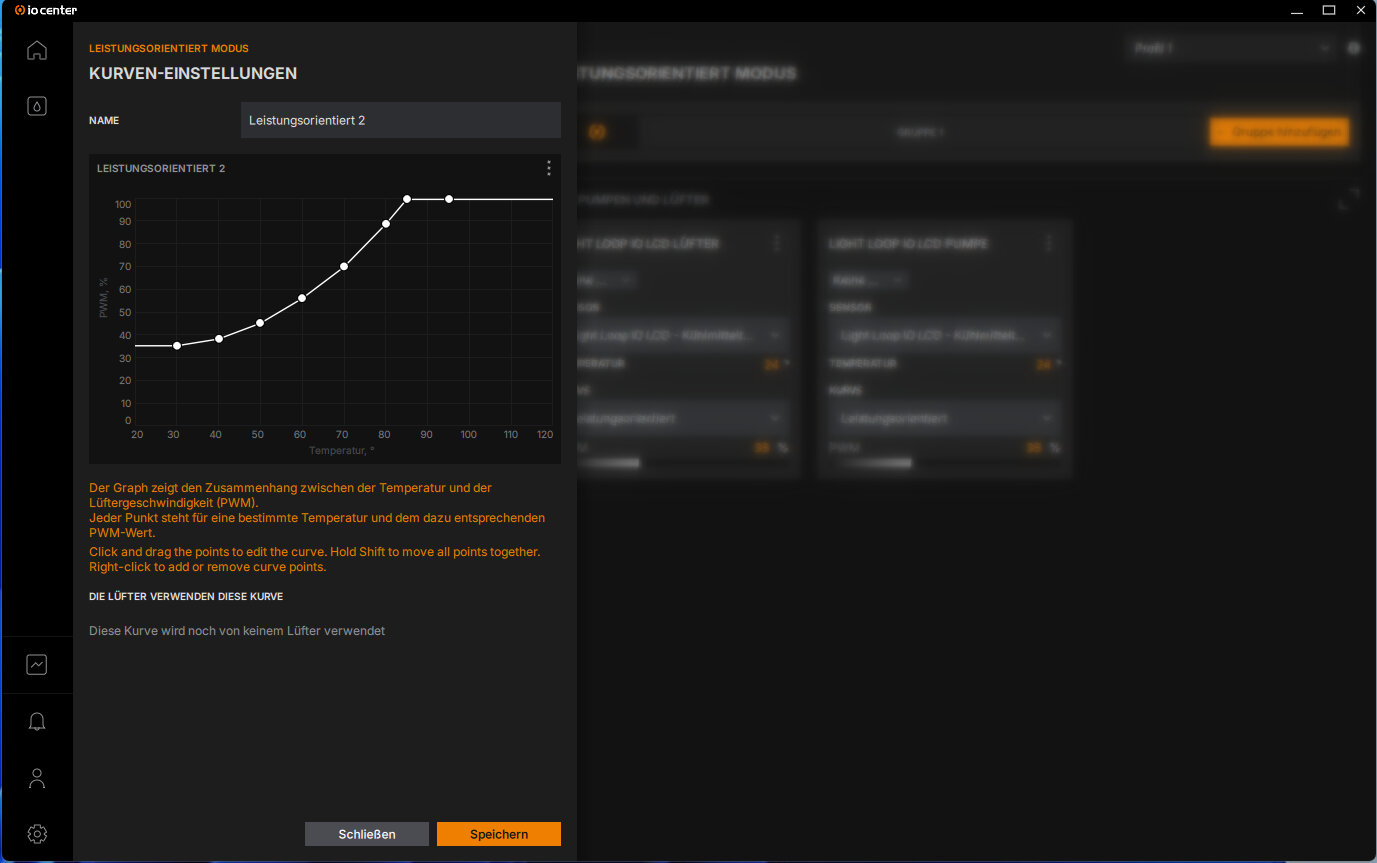This screenshot has width=1377, height=863.
Task: Click the 'PWM, %' axis label
Action: [103, 299]
